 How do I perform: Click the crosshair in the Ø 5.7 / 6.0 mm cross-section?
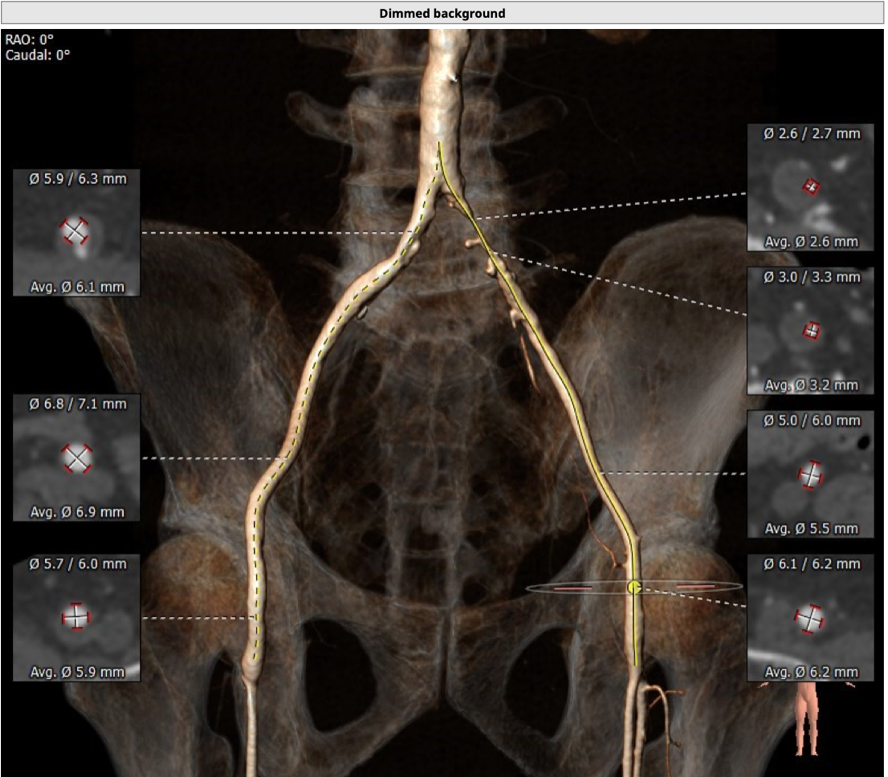click(76, 617)
